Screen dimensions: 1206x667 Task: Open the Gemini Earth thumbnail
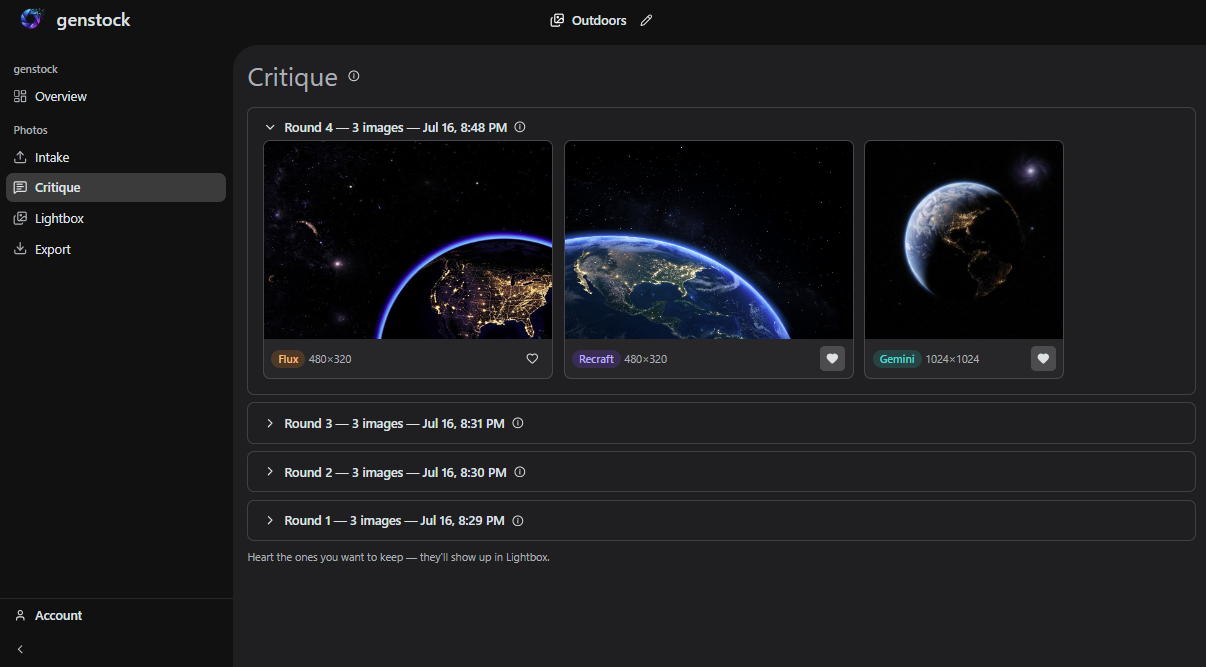pyautogui.click(x=964, y=240)
